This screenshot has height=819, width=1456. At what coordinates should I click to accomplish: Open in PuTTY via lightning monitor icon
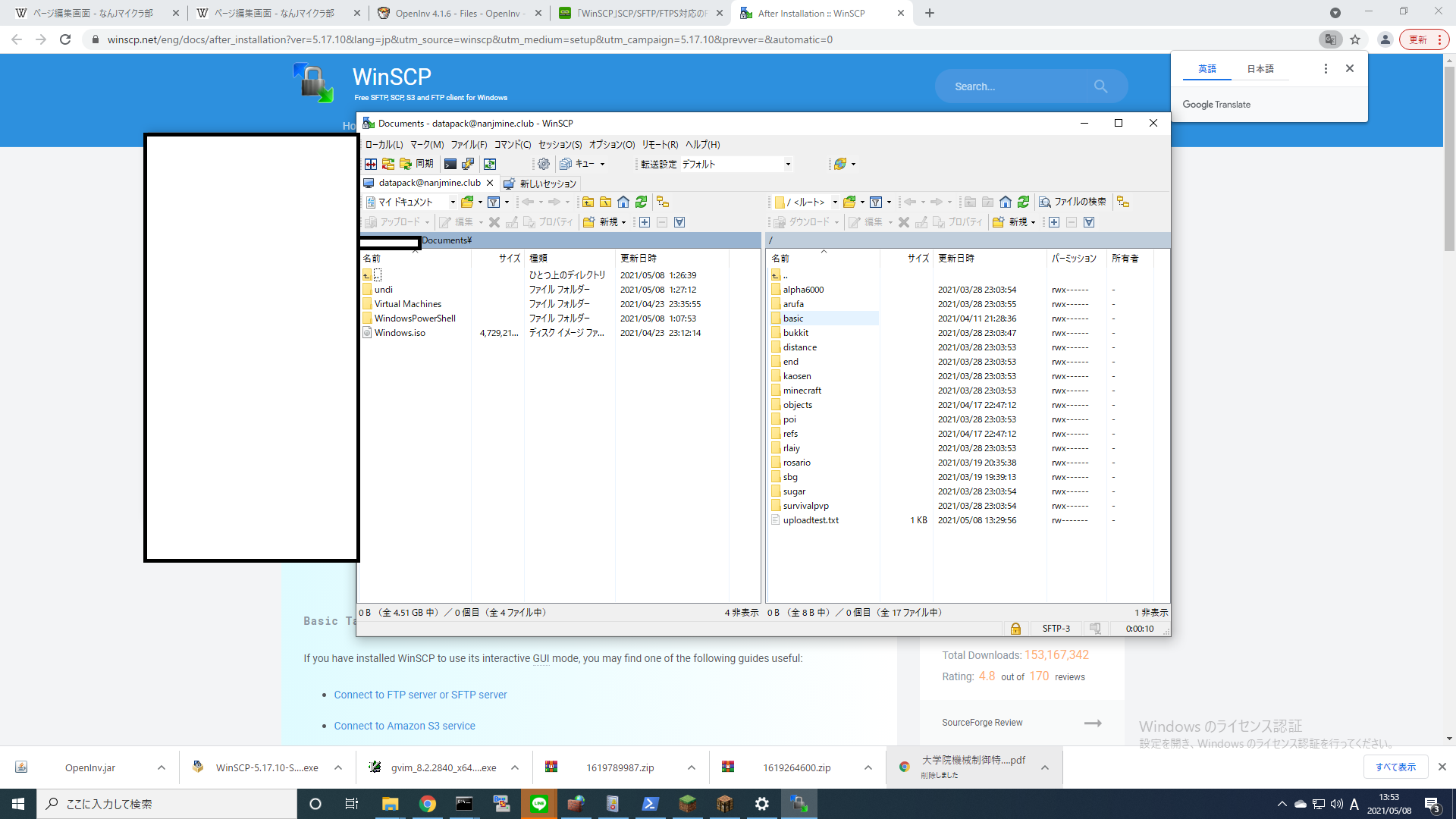click(468, 164)
